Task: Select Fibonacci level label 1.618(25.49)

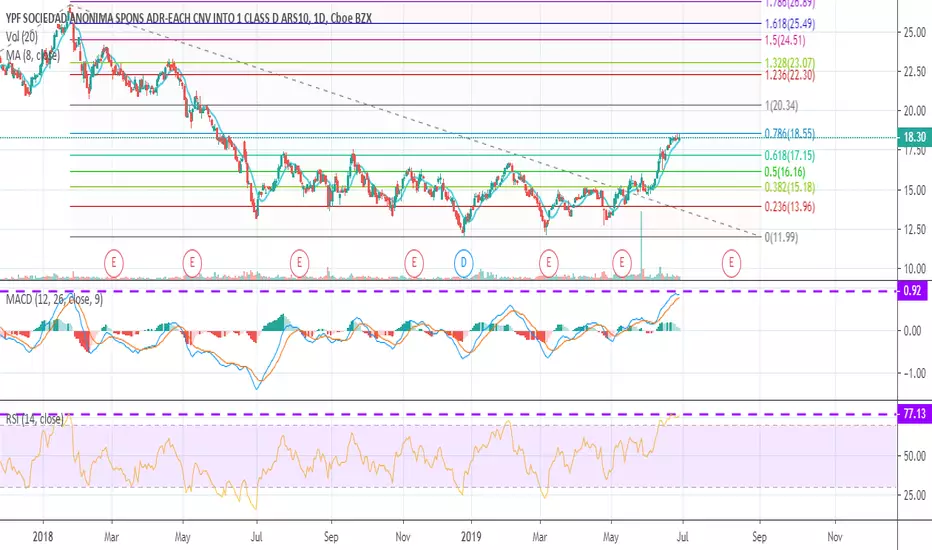Action: pos(790,24)
